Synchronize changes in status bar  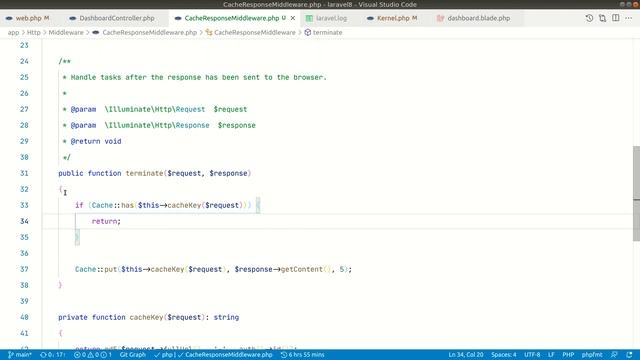pyautogui.click(x=52, y=355)
